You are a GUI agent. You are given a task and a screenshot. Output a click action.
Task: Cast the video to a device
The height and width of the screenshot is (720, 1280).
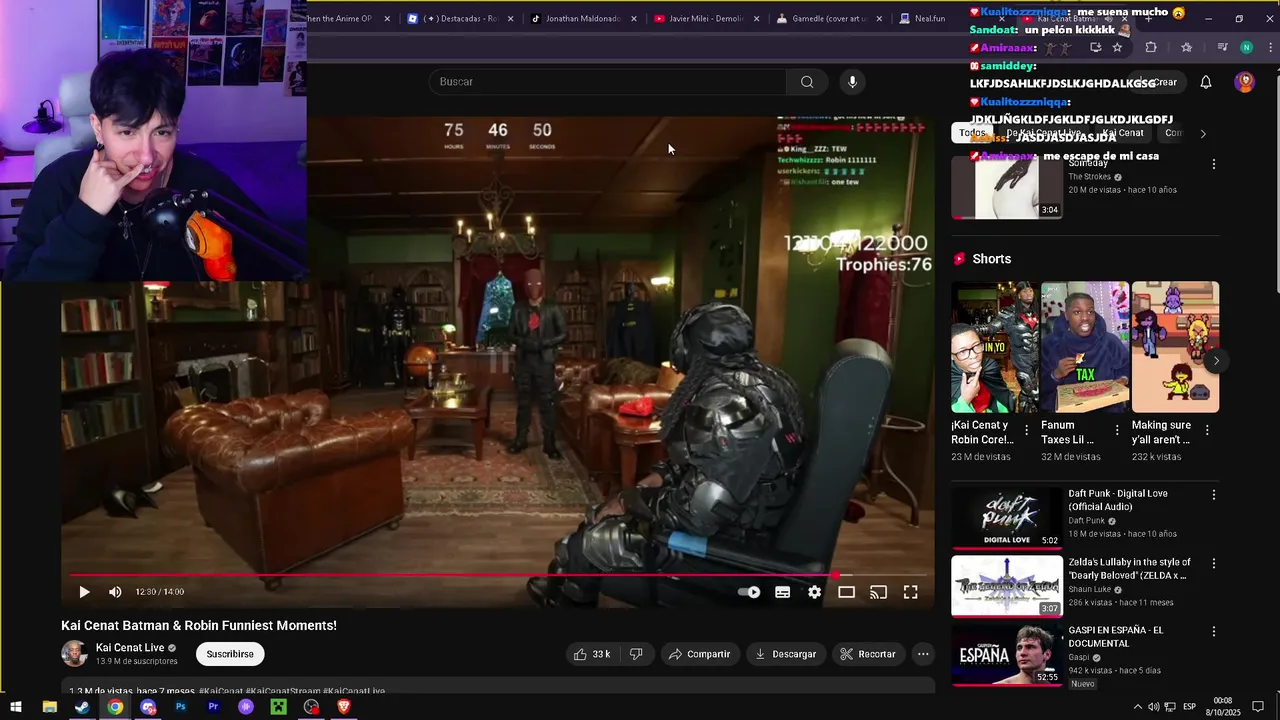(878, 592)
